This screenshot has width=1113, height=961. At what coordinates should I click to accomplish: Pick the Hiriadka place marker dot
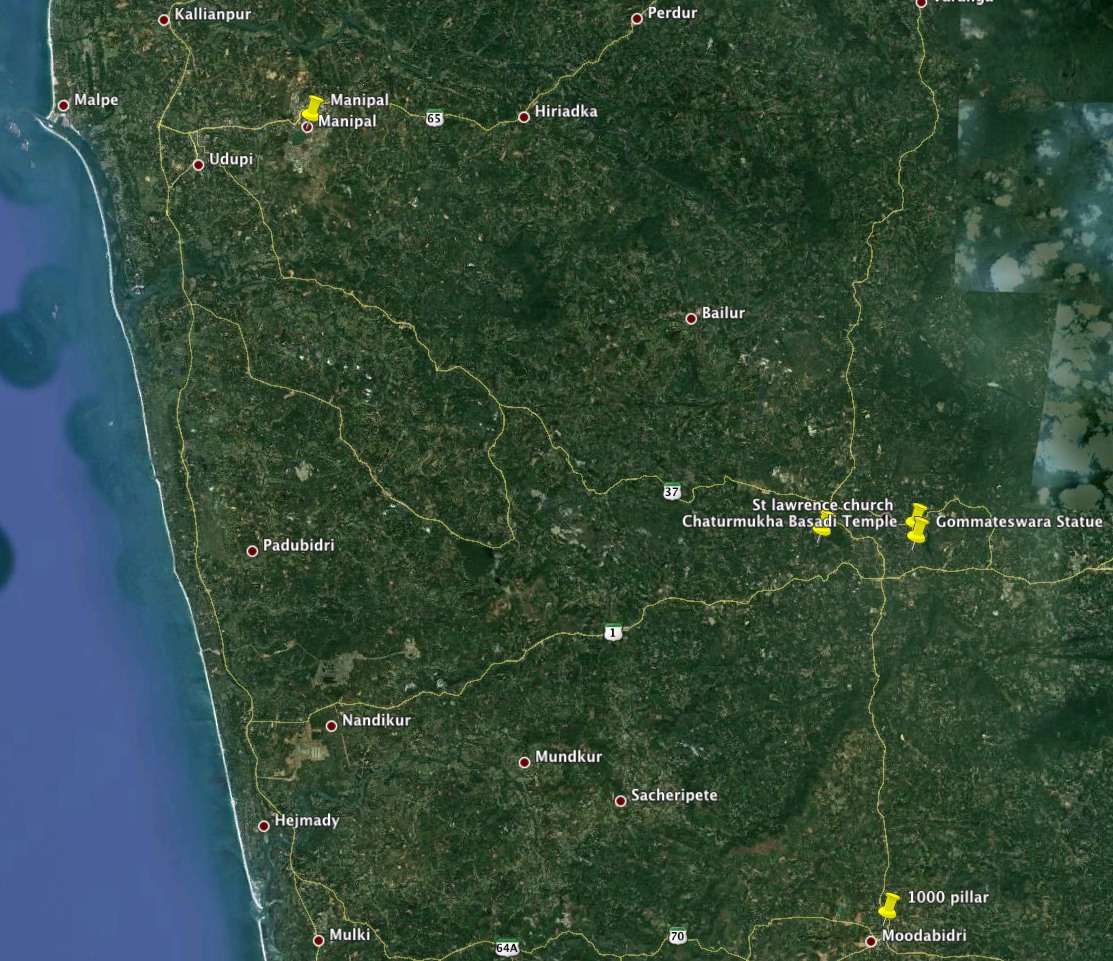(524, 117)
